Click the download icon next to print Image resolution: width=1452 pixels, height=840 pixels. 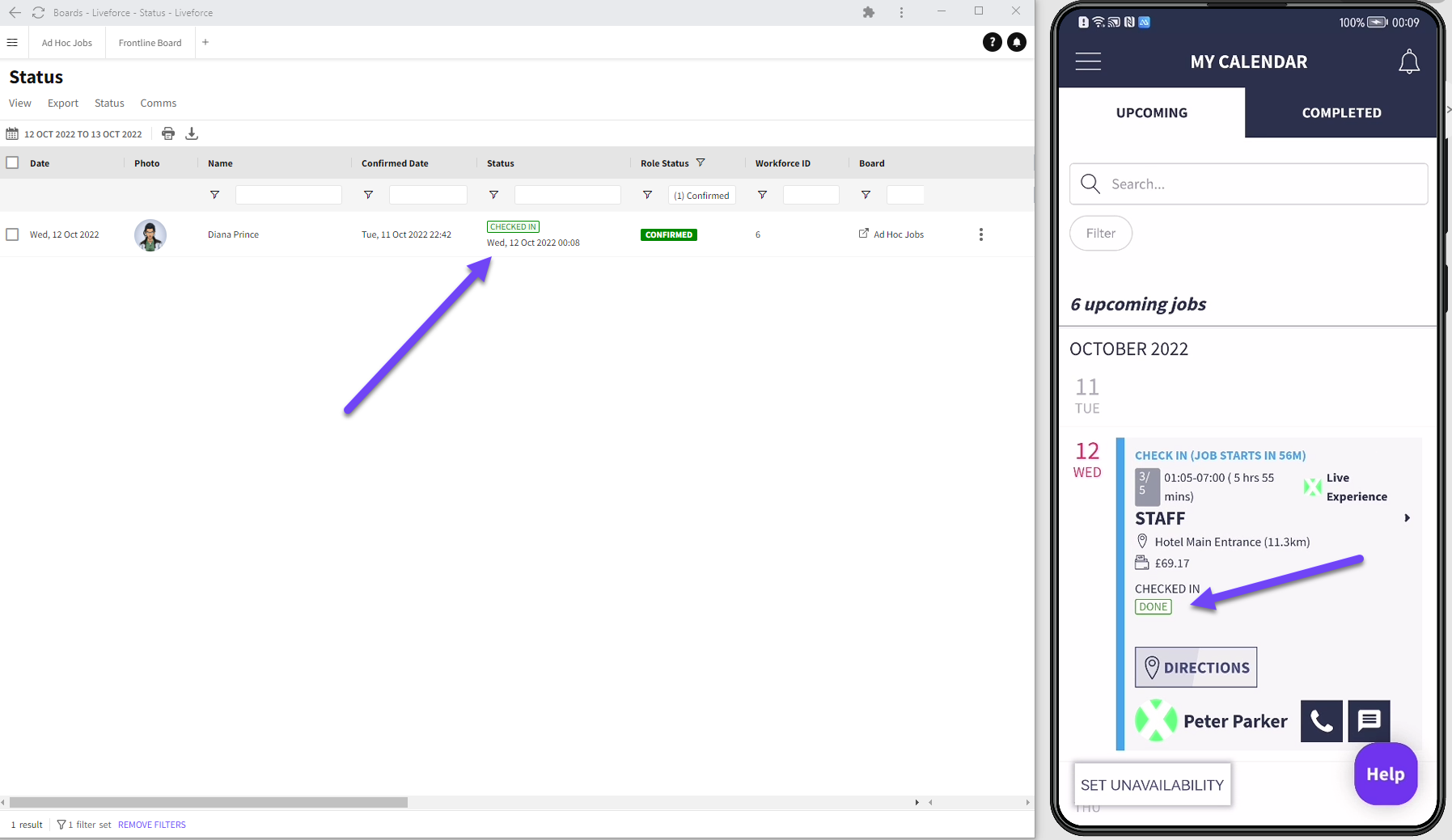pyautogui.click(x=192, y=133)
